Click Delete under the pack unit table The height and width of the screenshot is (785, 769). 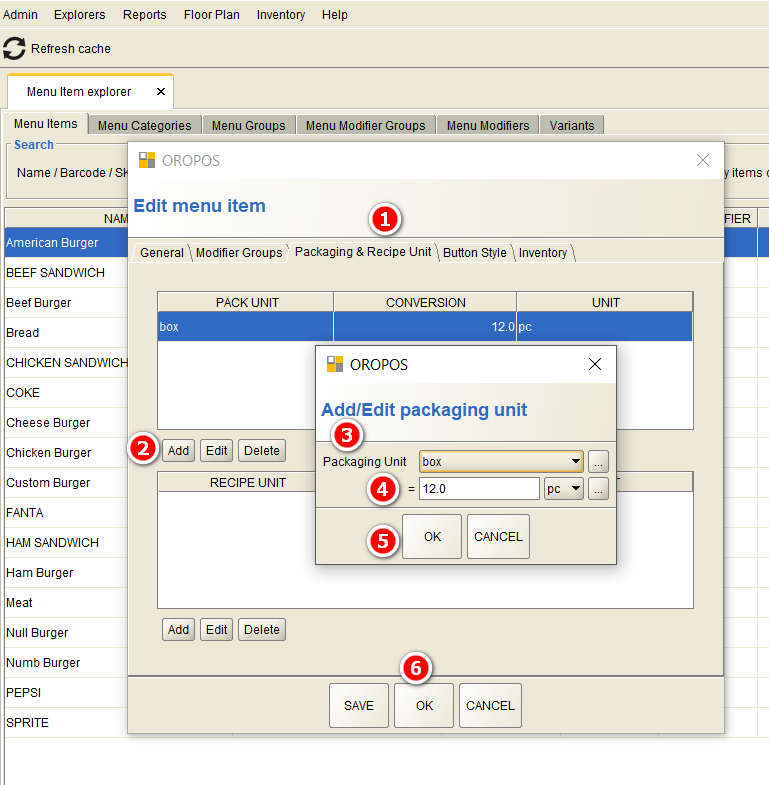(262, 451)
